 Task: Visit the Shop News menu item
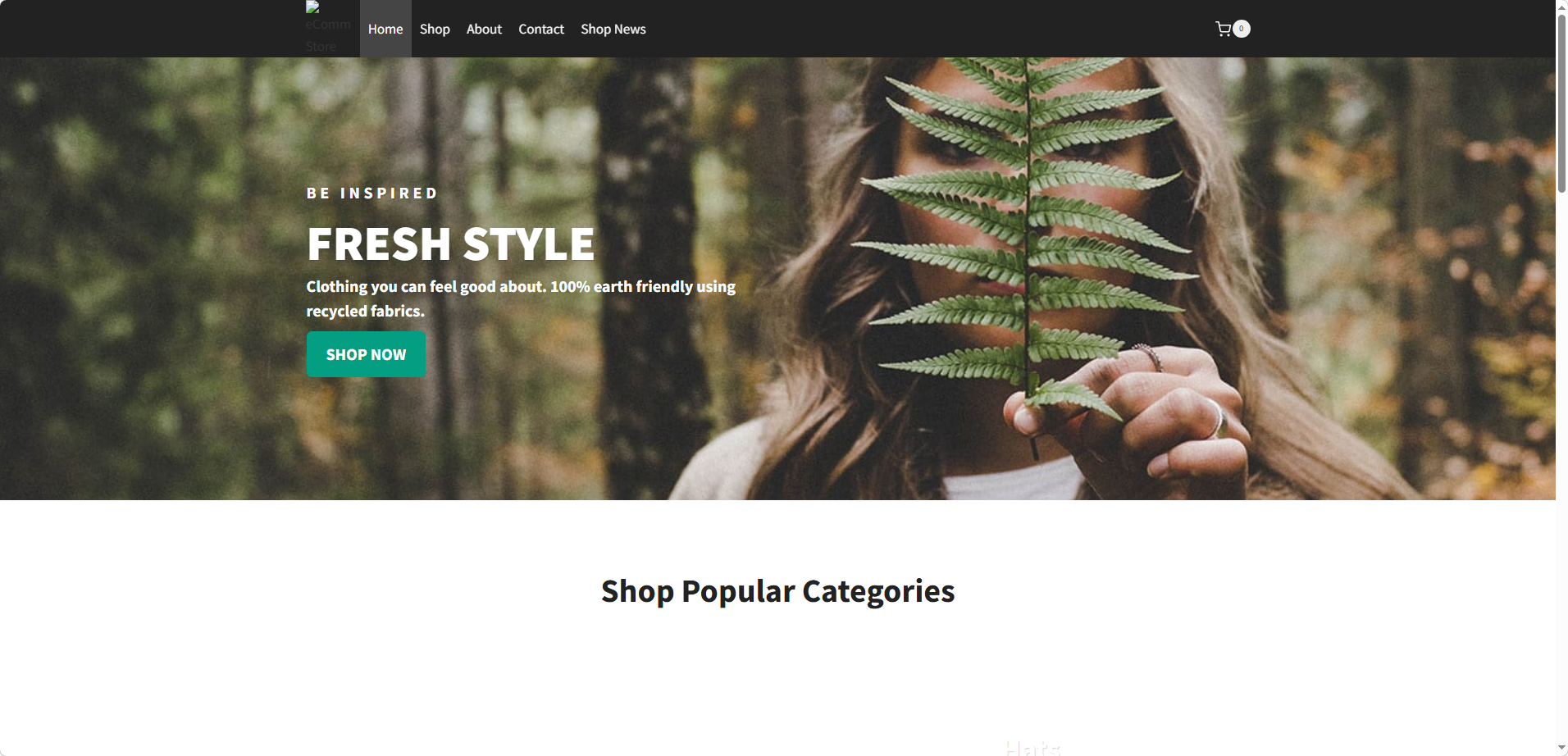pyautogui.click(x=613, y=29)
